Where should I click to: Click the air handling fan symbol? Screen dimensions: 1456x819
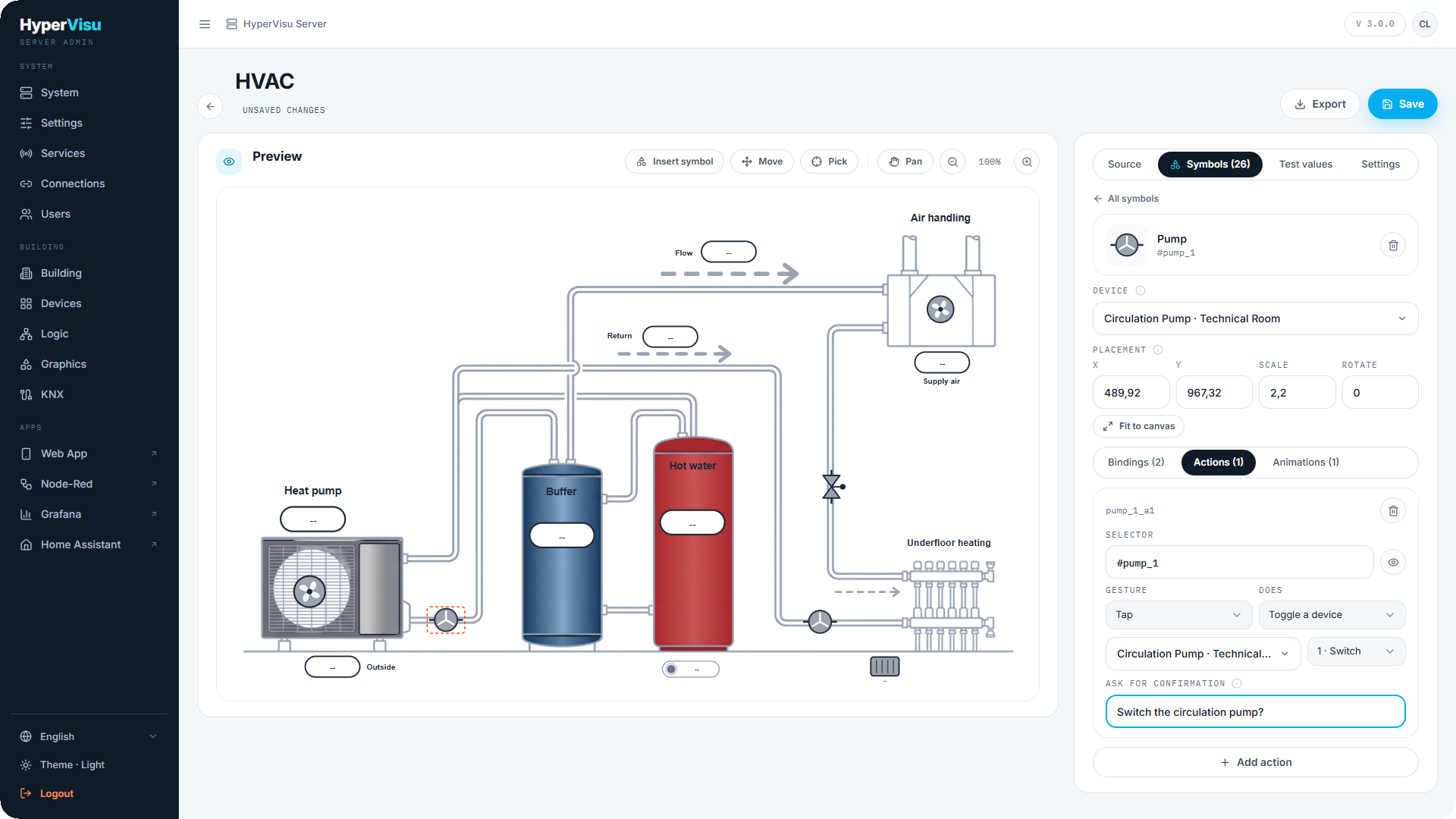click(940, 309)
